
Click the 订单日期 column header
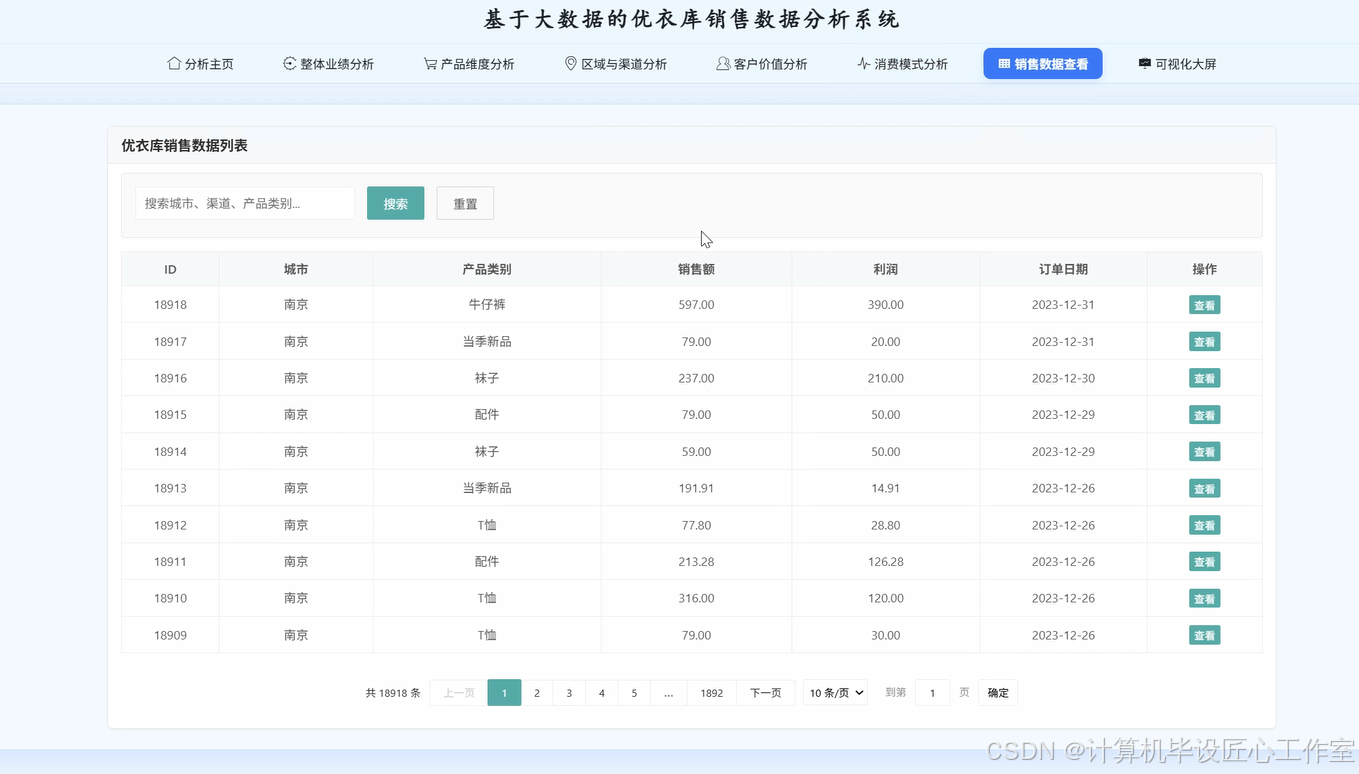pos(1063,270)
